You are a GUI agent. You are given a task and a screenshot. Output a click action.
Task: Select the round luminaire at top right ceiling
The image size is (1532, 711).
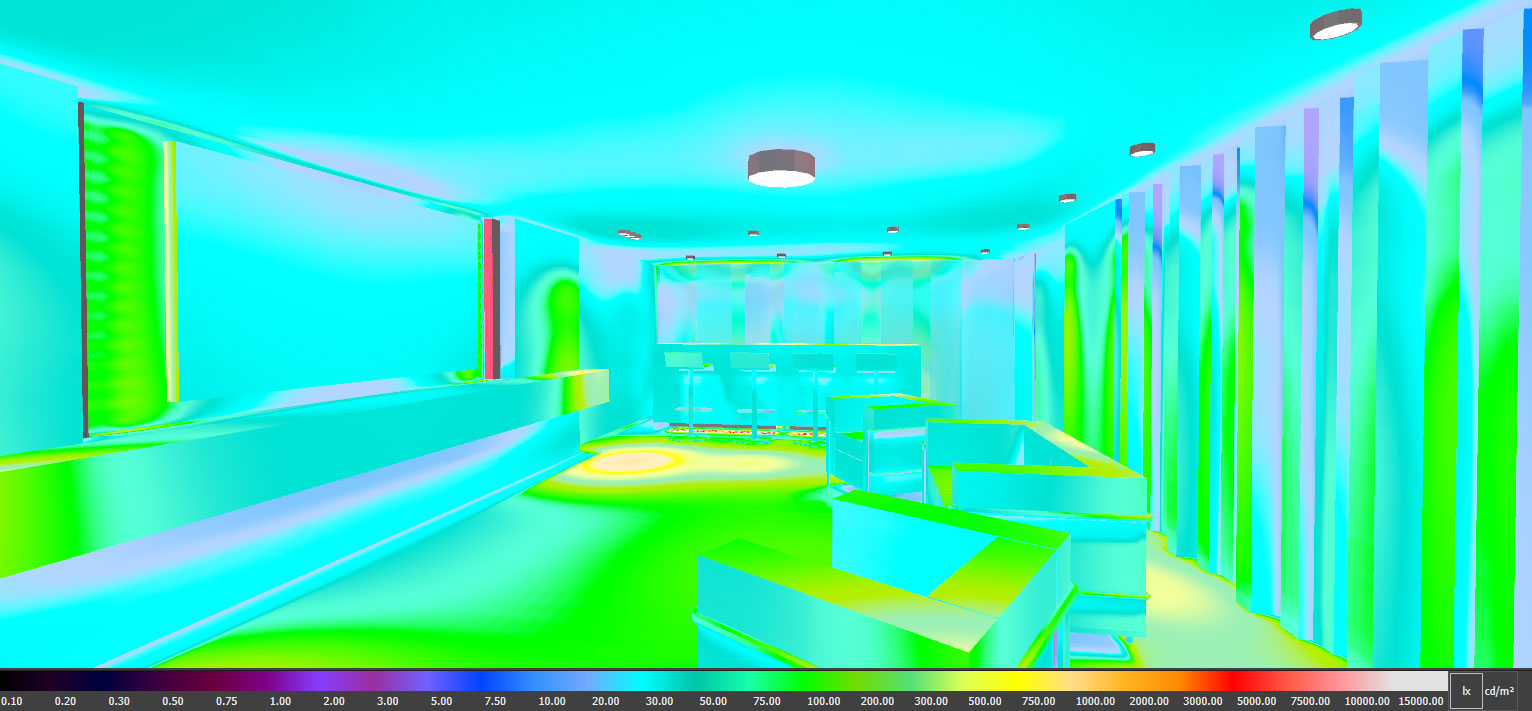pos(1335,25)
